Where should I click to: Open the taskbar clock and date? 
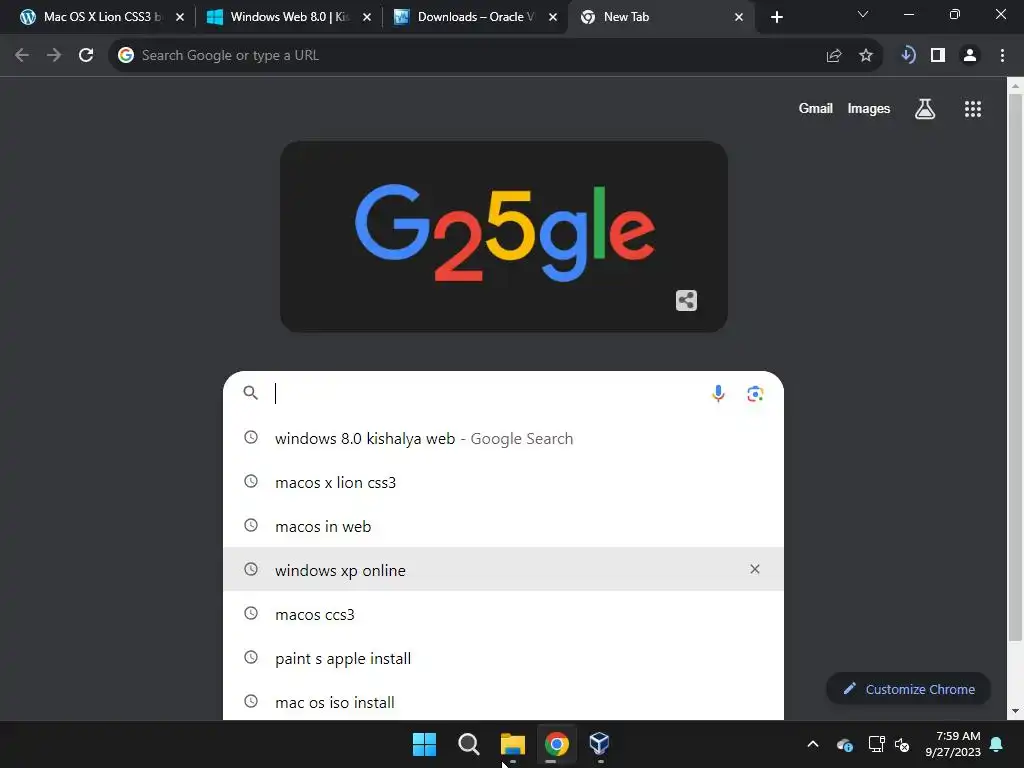[x=953, y=744]
